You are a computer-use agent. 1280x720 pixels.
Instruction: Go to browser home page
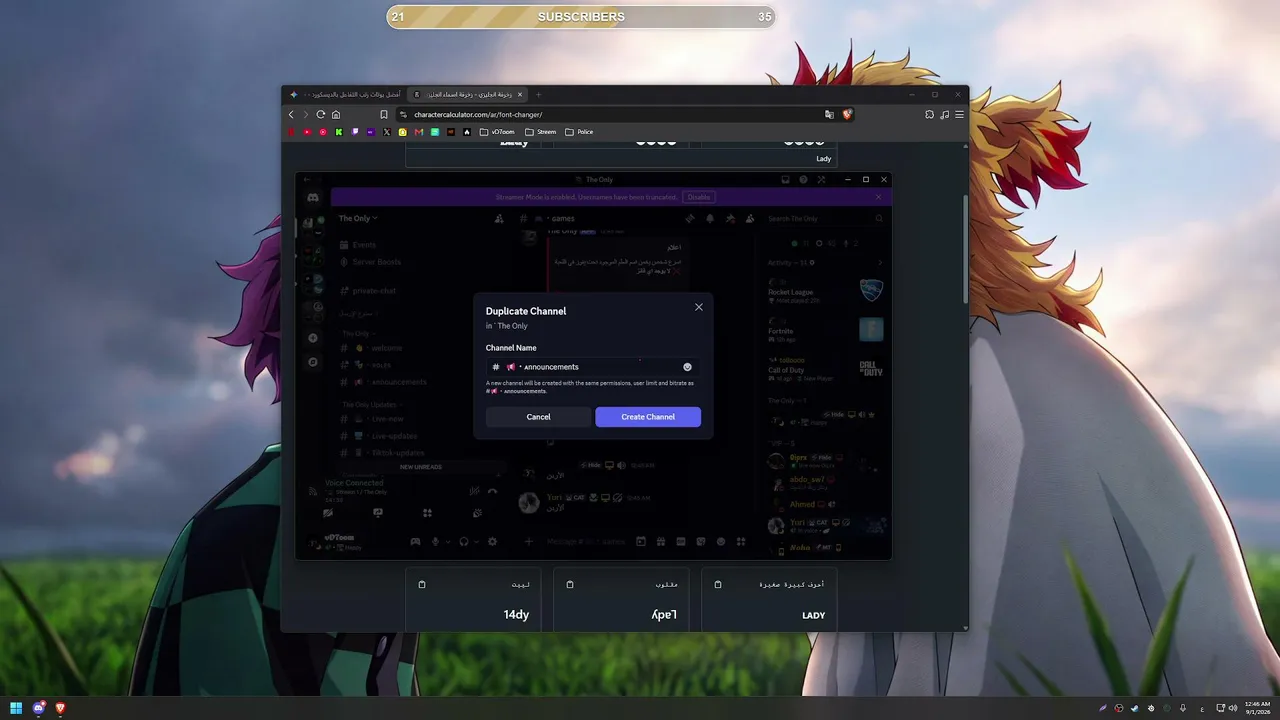coord(336,115)
